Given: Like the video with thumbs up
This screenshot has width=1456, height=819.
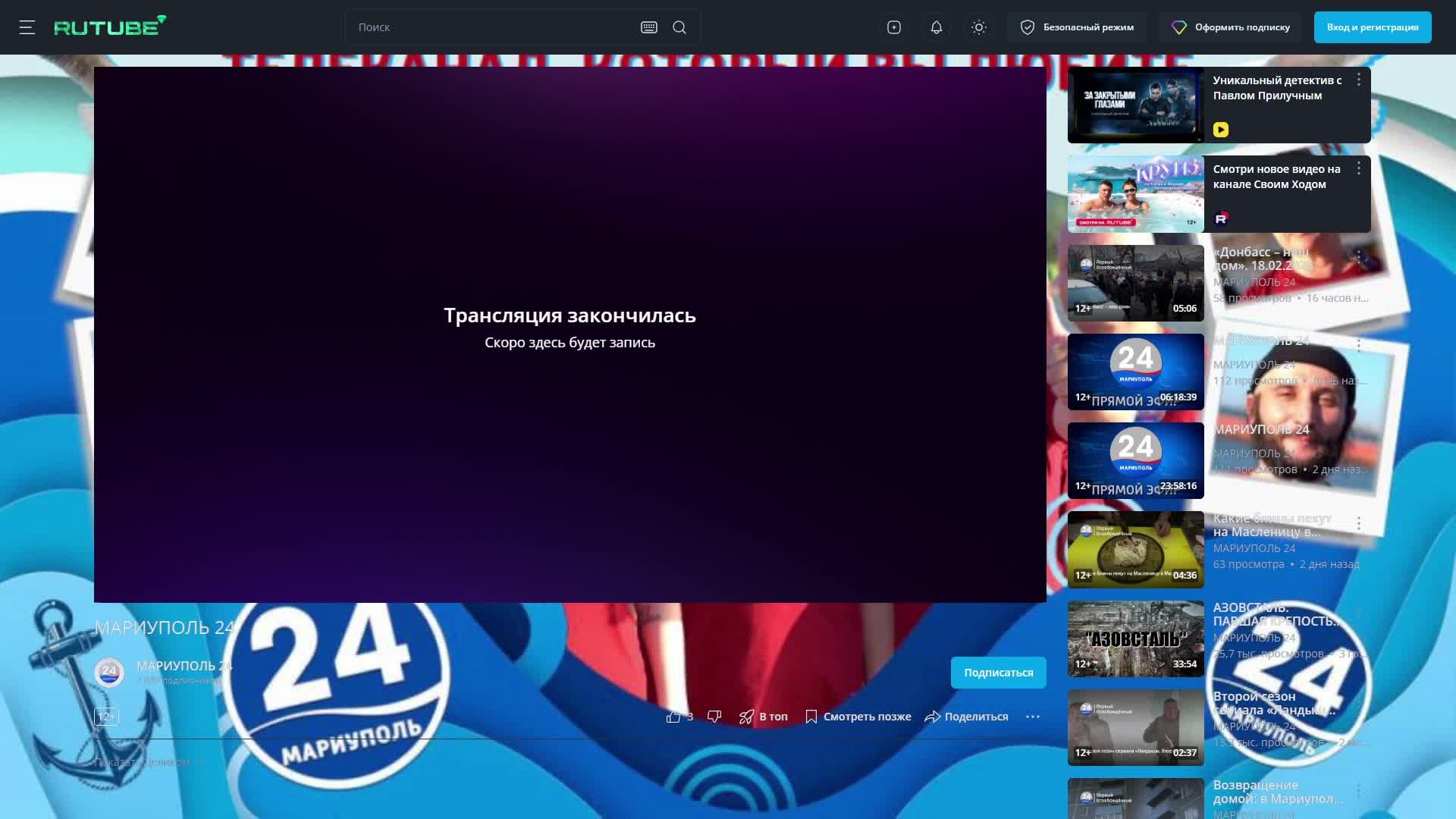Looking at the screenshot, I should (x=674, y=716).
